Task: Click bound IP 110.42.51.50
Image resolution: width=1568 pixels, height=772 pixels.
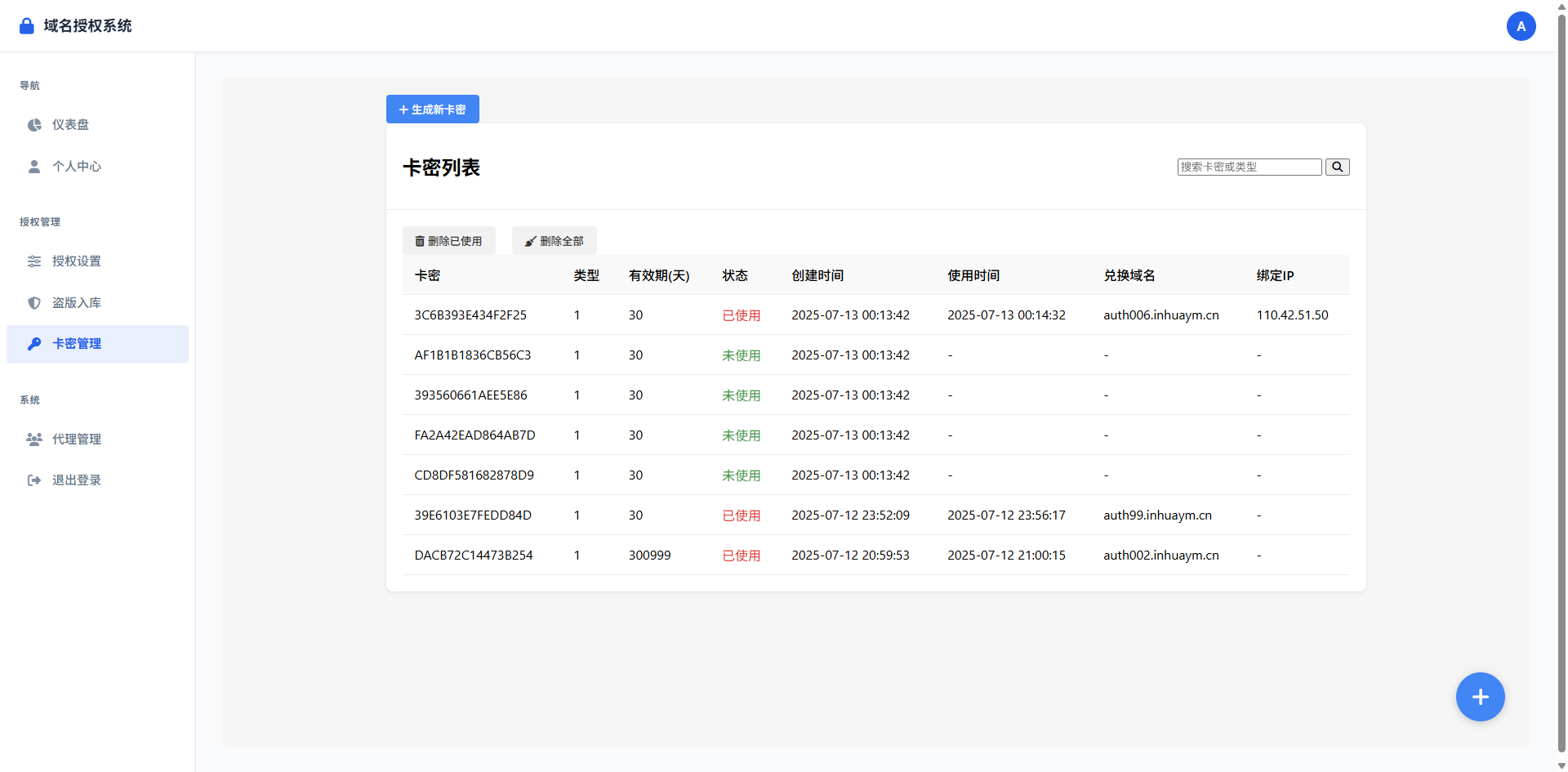Action: [x=1292, y=315]
